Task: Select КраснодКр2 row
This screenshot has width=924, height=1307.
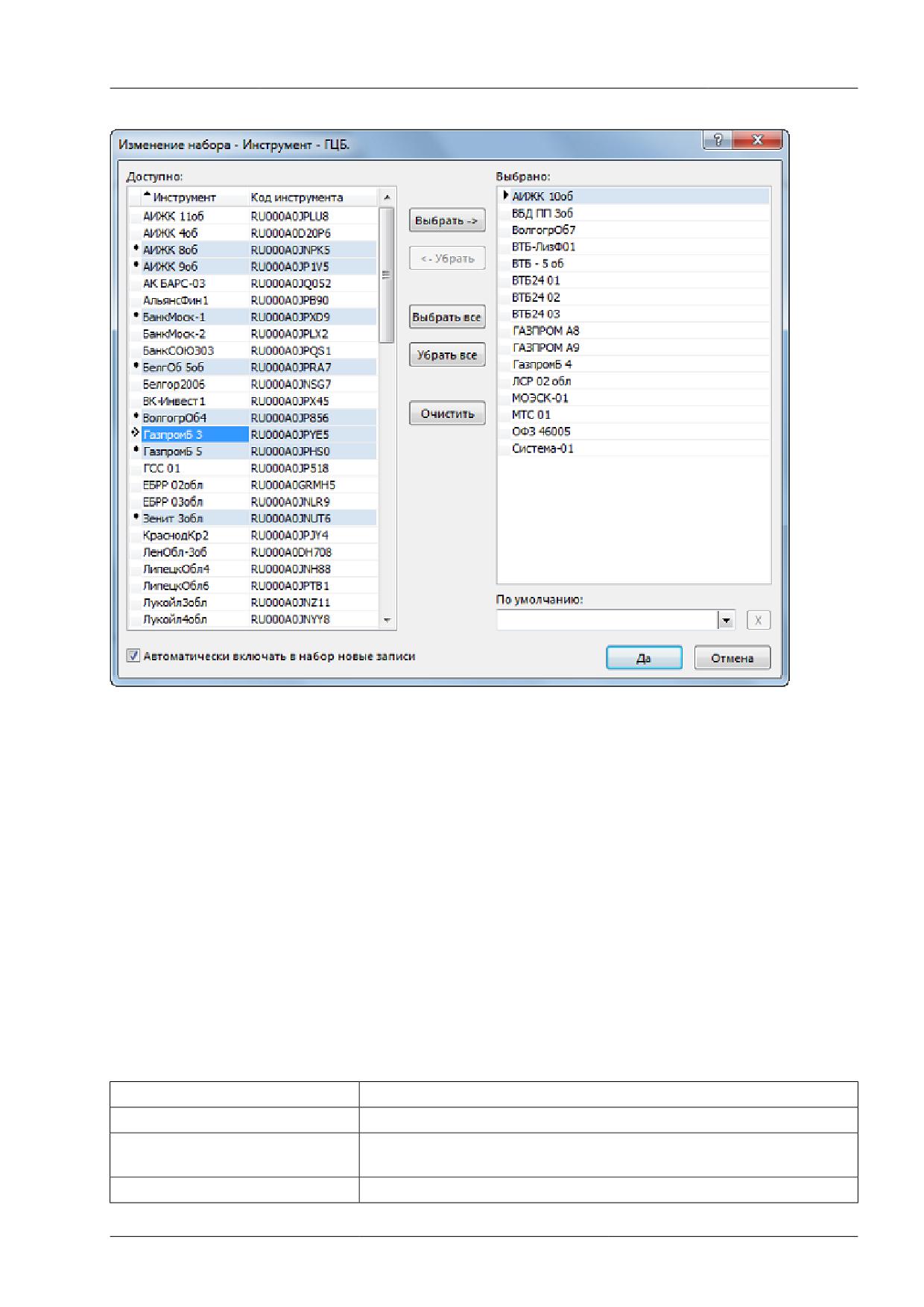Action: click(253, 535)
